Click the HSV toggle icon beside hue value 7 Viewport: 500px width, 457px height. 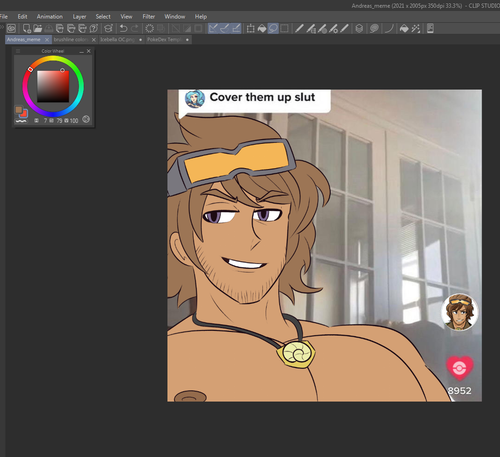pyautogui.click(x=37, y=120)
